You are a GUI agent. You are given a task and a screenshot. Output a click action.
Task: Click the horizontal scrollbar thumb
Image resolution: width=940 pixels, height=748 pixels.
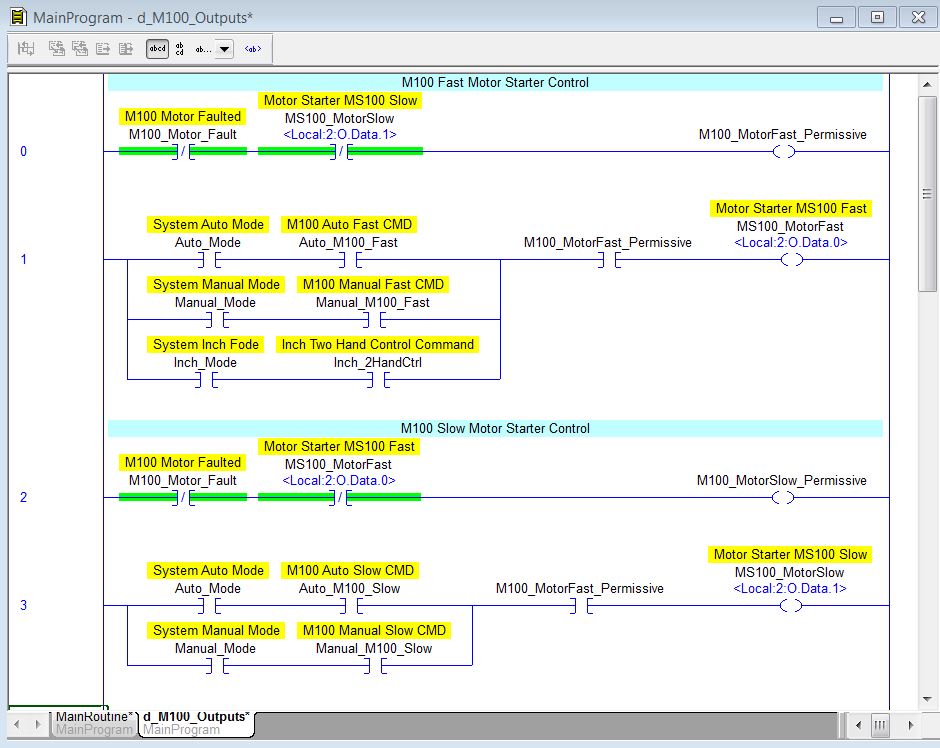[879, 725]
